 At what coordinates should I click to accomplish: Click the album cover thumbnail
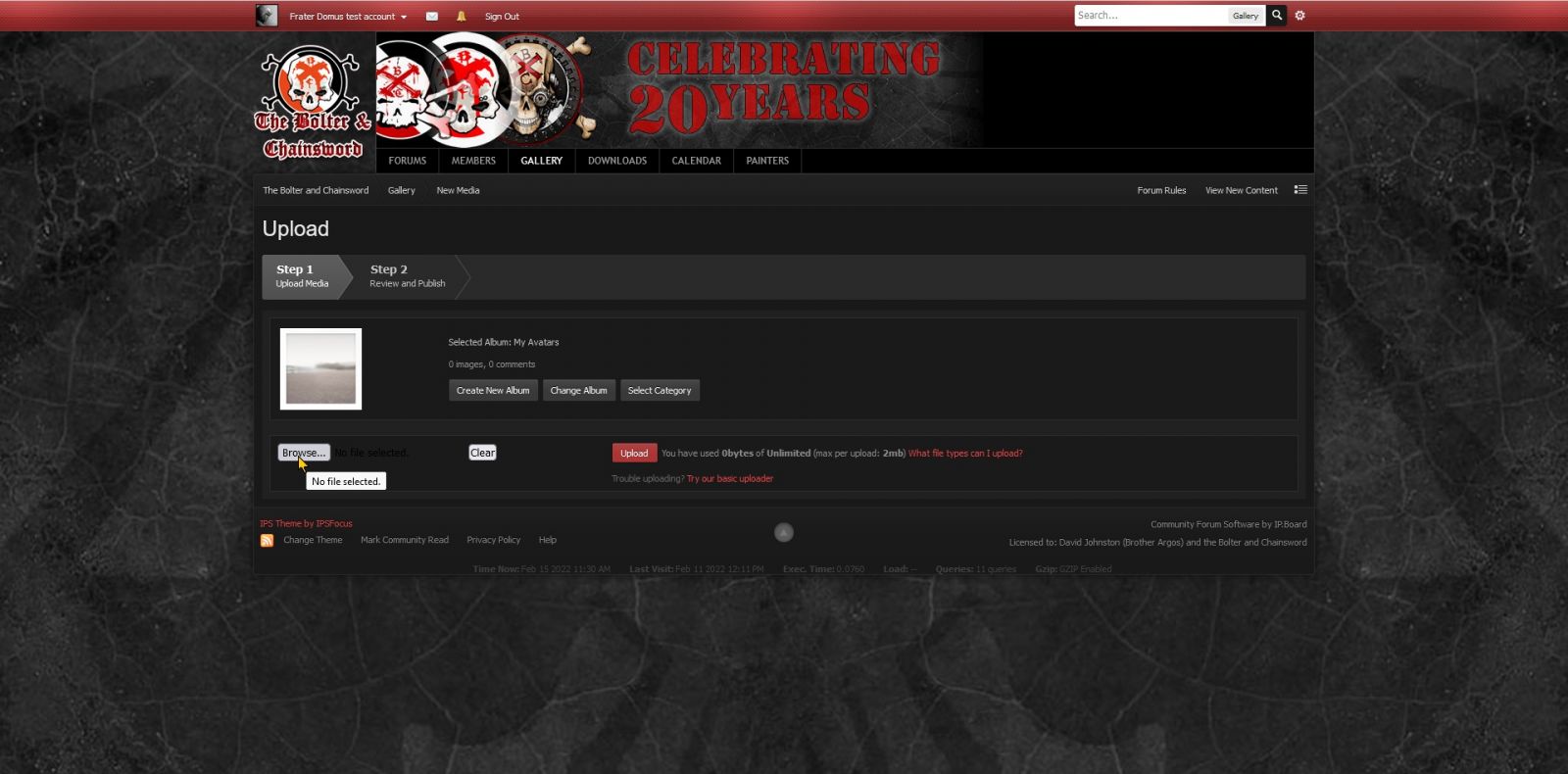[320, 368]
